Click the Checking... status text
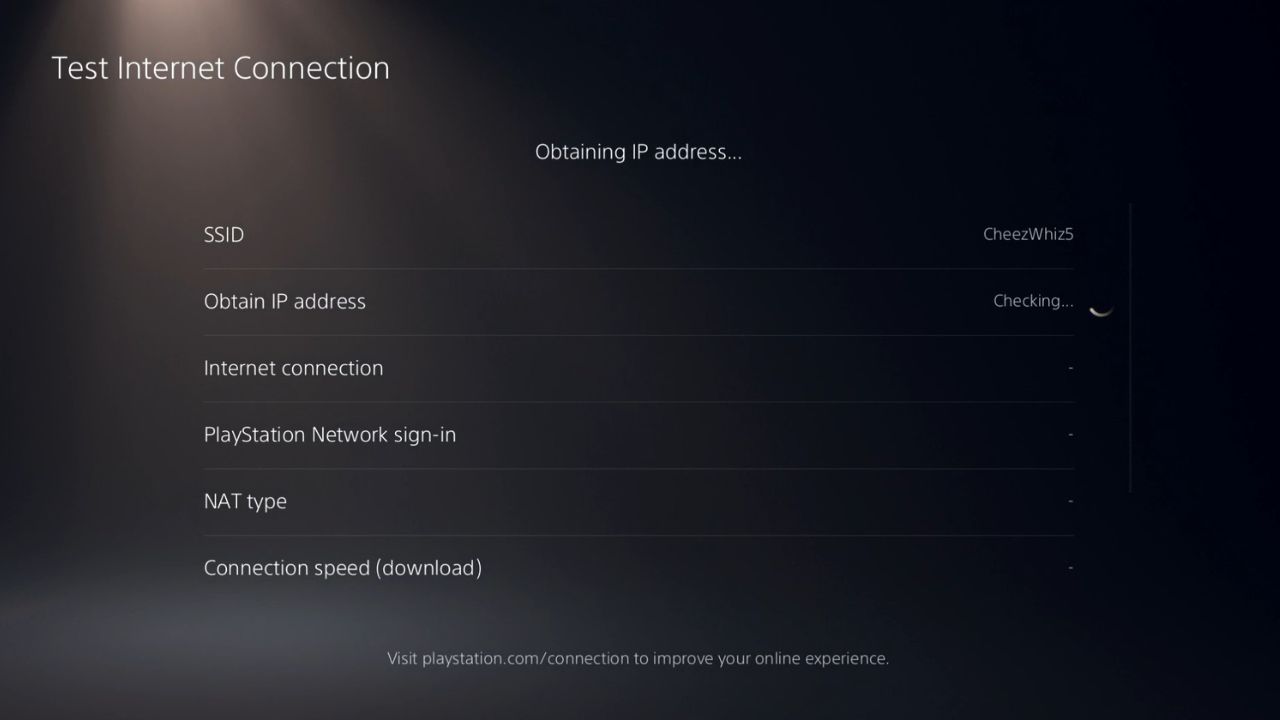This screenshot has height=720, width=1280. click(x=1033, y=301)
